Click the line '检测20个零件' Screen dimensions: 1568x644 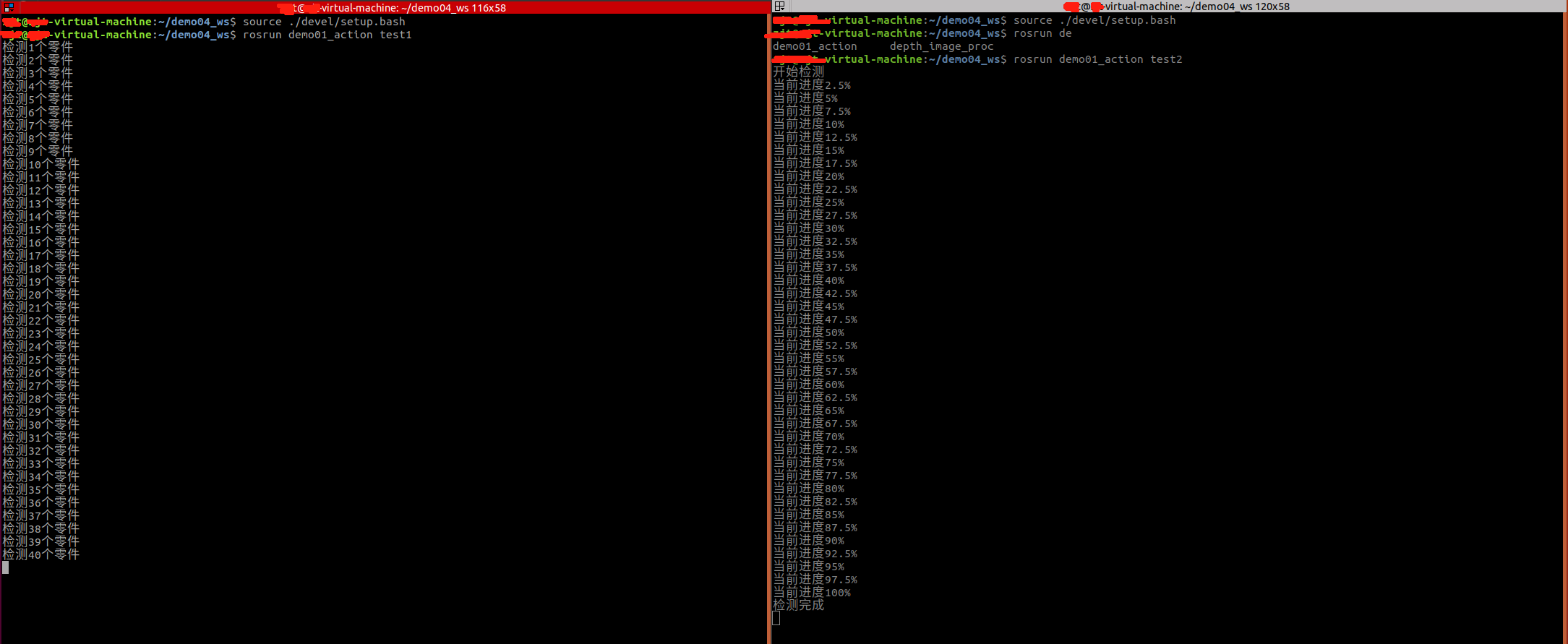(x=40, y=294)
